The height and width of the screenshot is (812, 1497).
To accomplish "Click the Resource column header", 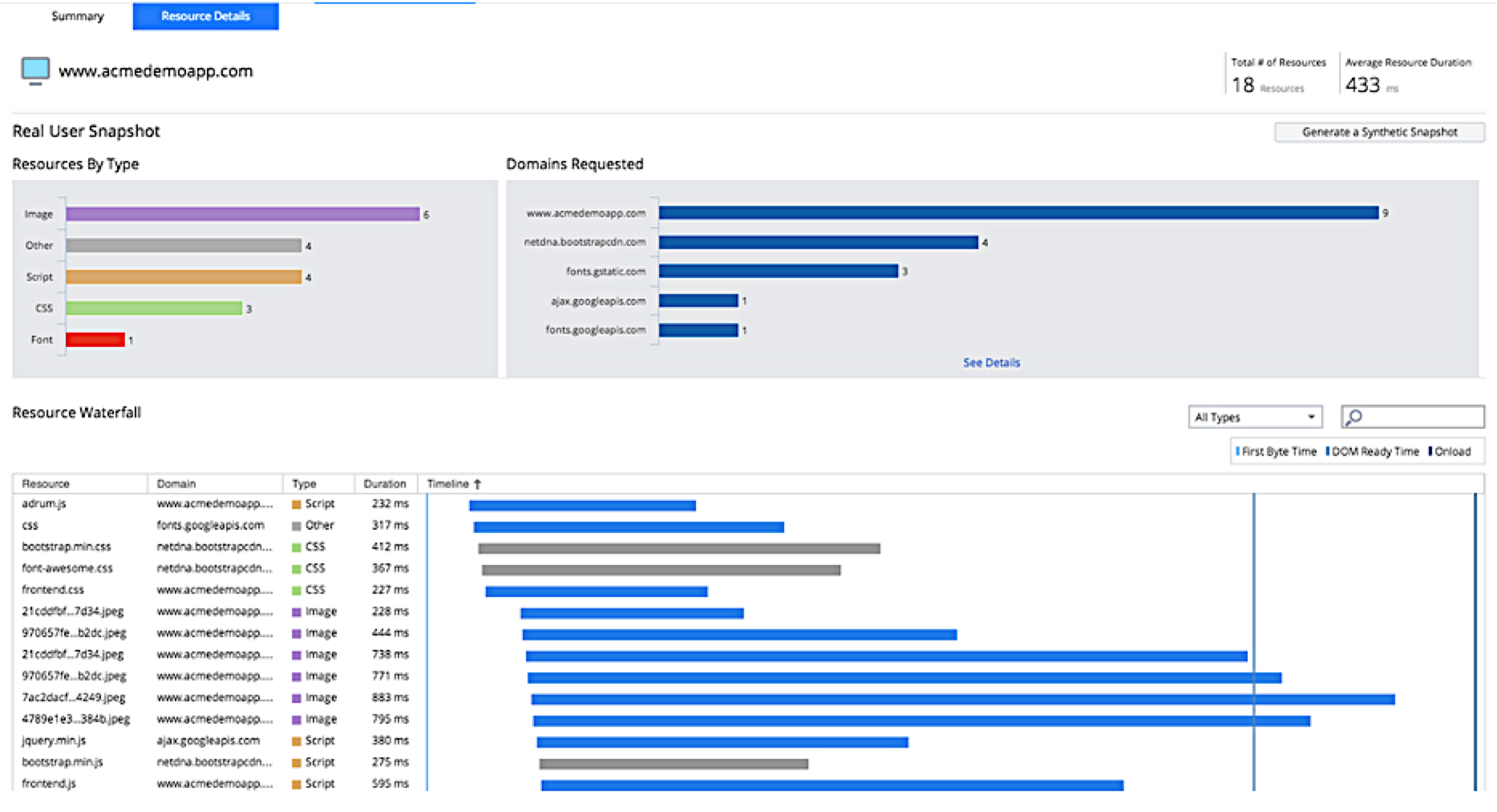I will [46, 484].
